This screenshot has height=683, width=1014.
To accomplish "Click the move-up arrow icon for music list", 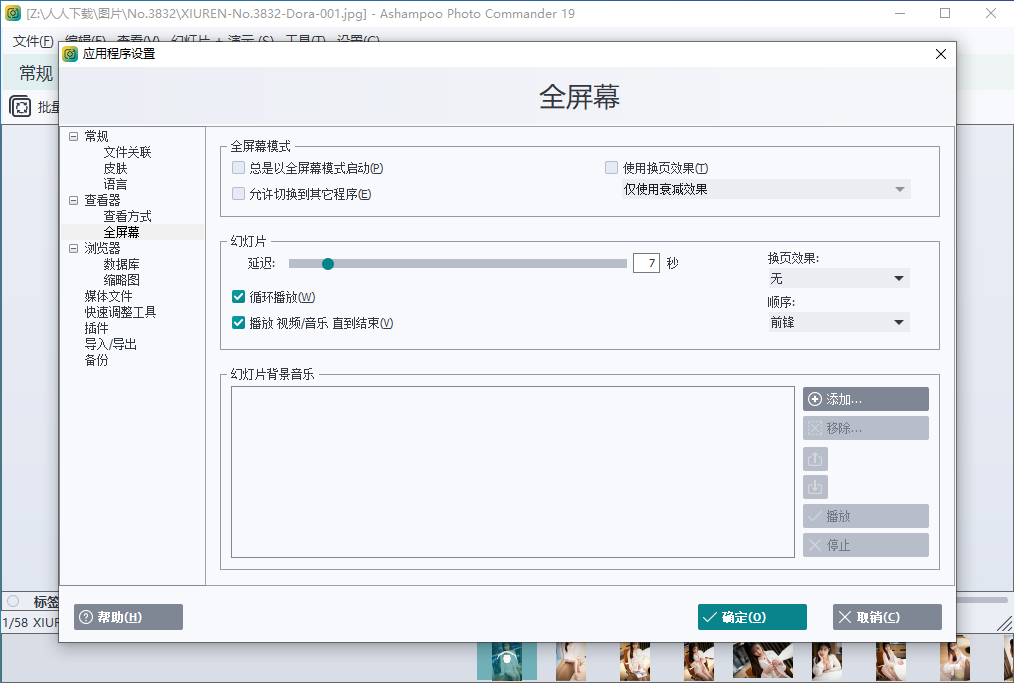I will pyautogui.click(x=814, y=458).
